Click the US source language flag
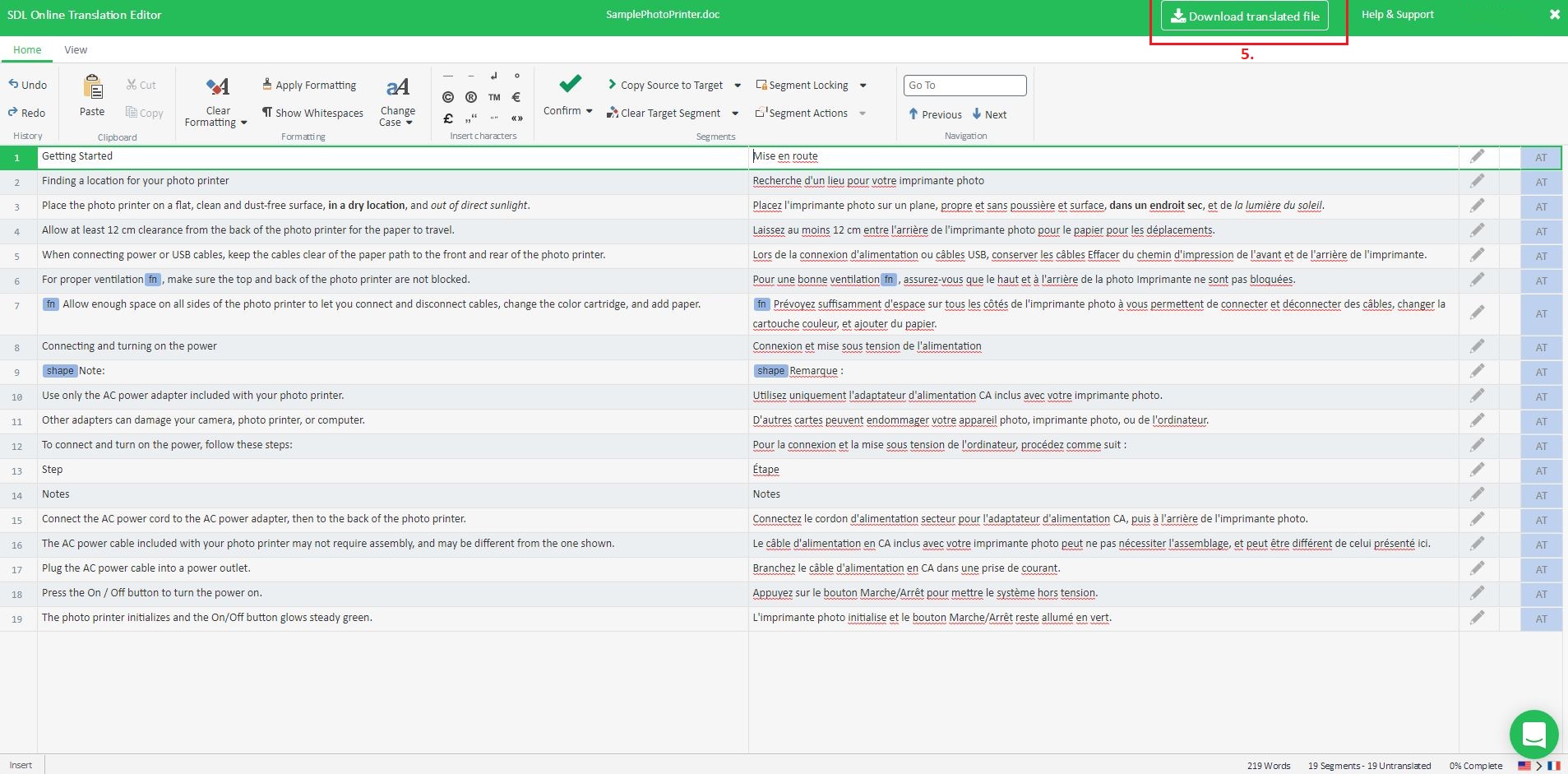The width and height of the screenshot is (1568, 774). 1524,766
